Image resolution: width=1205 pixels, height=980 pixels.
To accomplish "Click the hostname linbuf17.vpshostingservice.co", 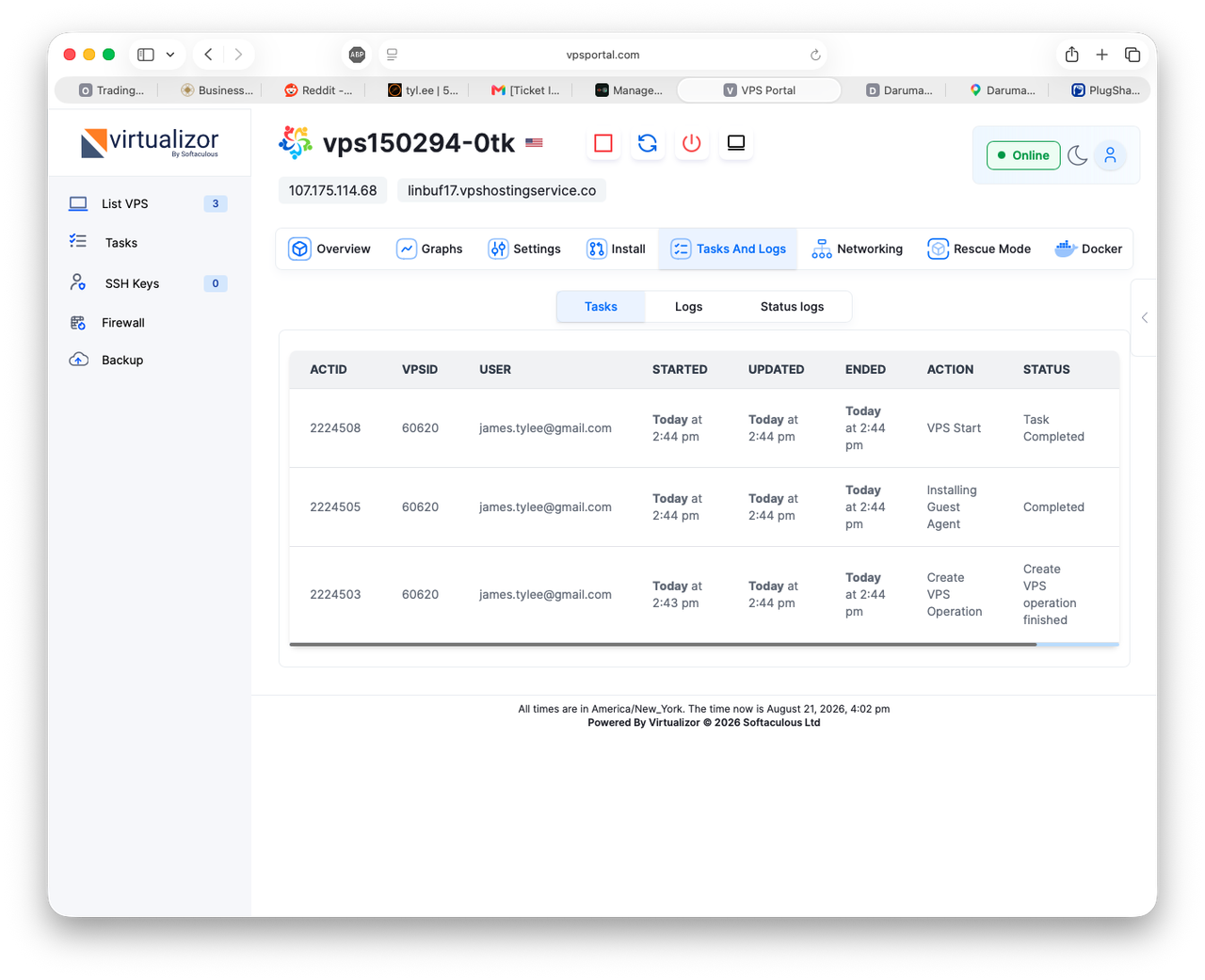I will pos(502,190).
